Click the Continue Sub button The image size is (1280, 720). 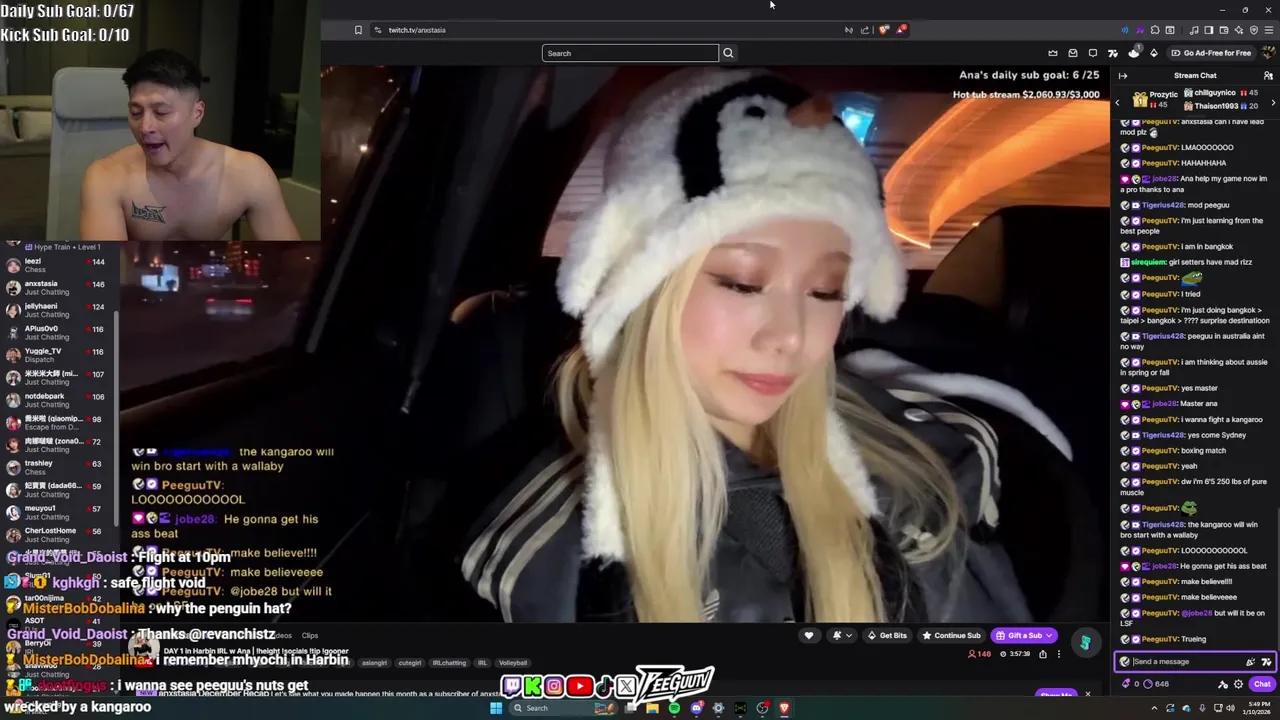[x=951, y=635]
